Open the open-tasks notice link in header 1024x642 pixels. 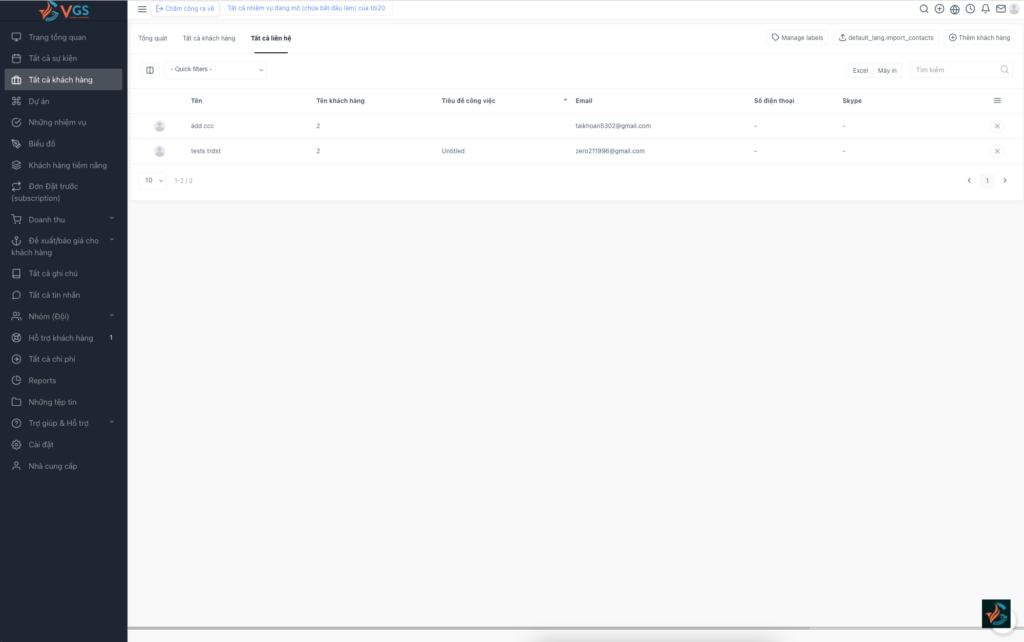coord(306,8)
